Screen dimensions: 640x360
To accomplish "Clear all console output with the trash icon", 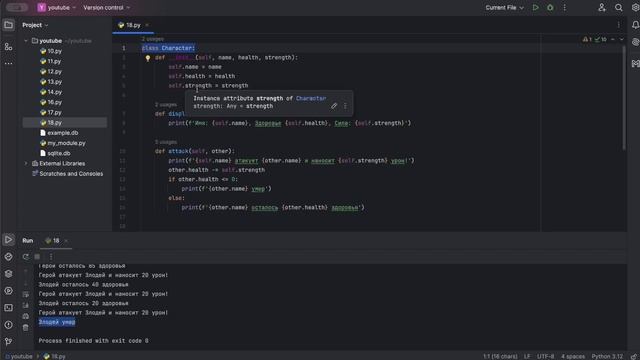I will tap(26, 328).
